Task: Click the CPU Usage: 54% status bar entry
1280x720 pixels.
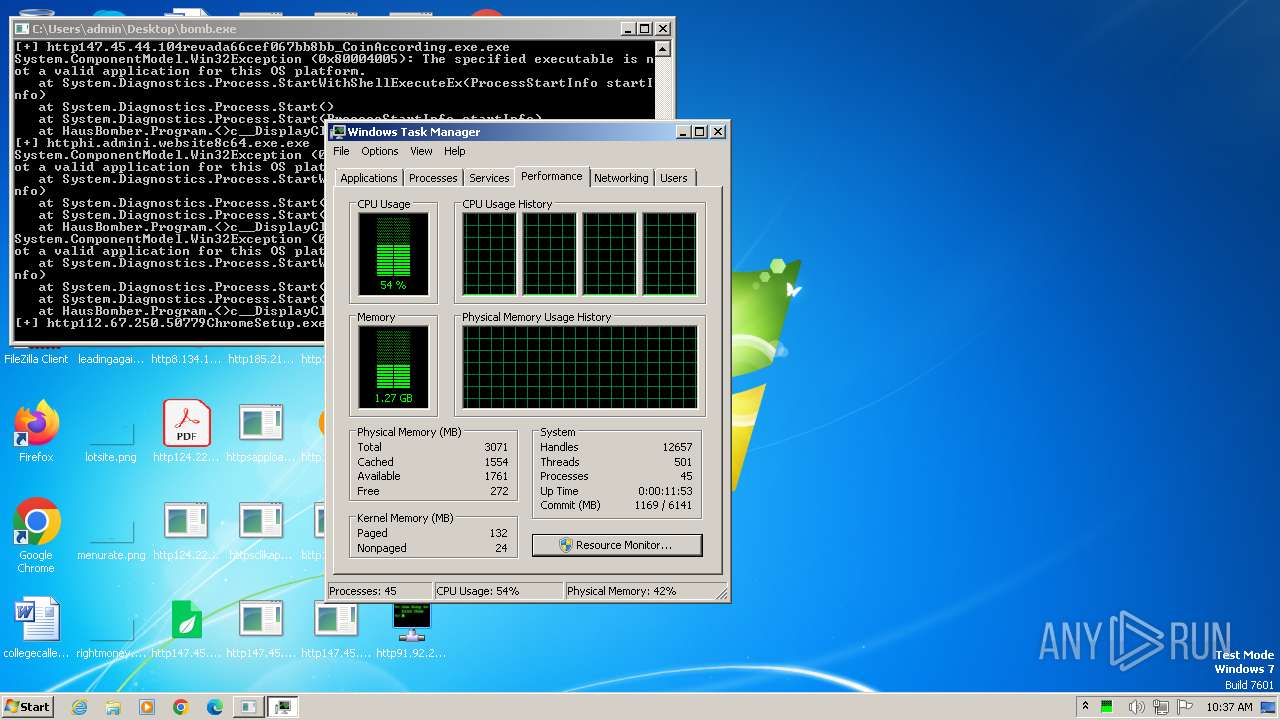Action: pyautogui.click(x=498, y=591)
